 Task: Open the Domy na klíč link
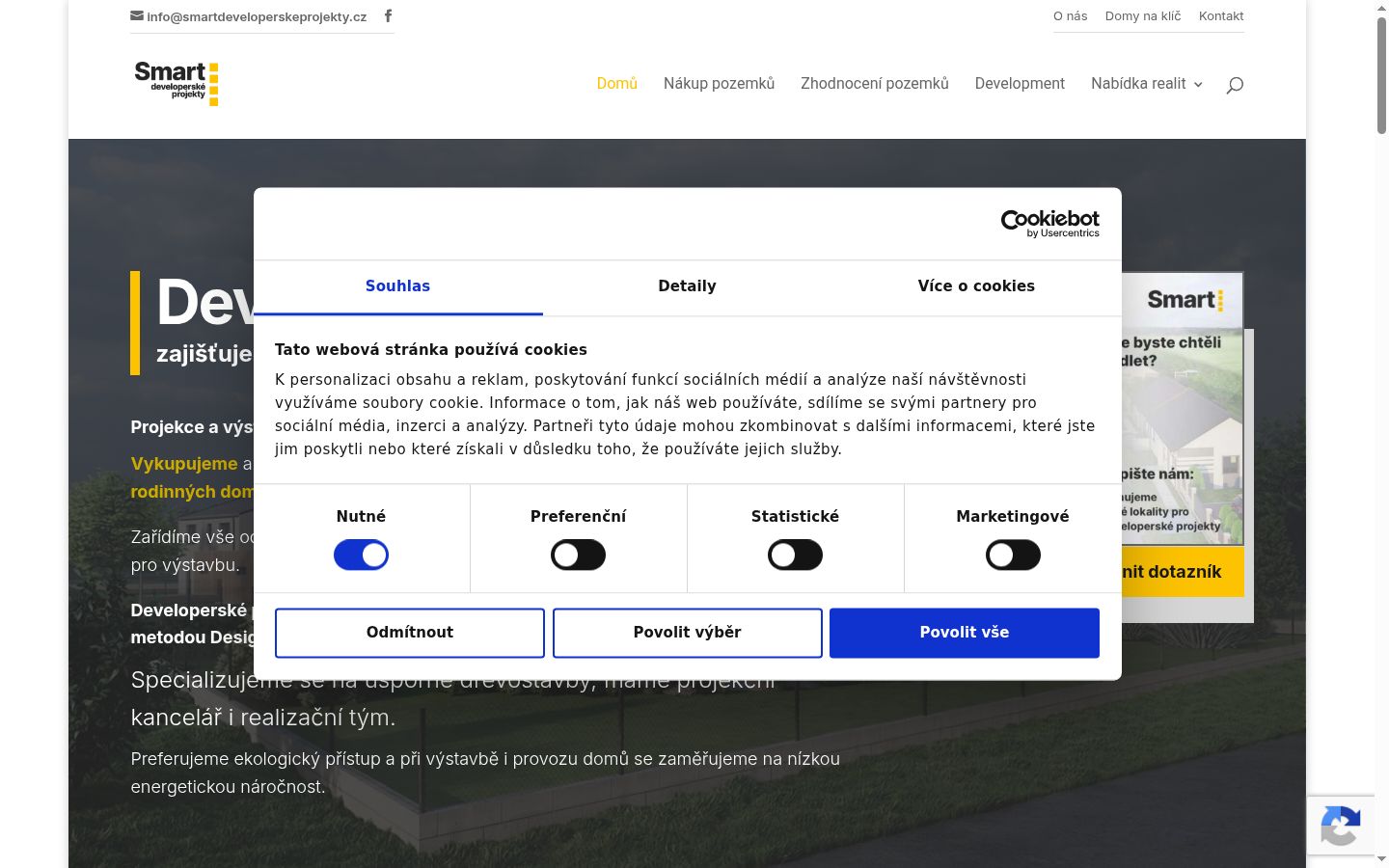[x=1143, y=16]
